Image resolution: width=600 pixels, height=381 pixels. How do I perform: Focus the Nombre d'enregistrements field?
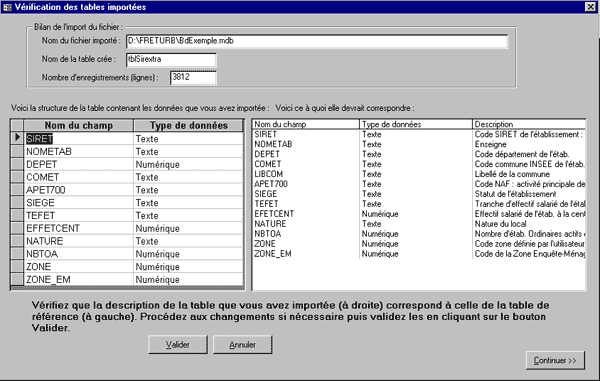[193, 78]
